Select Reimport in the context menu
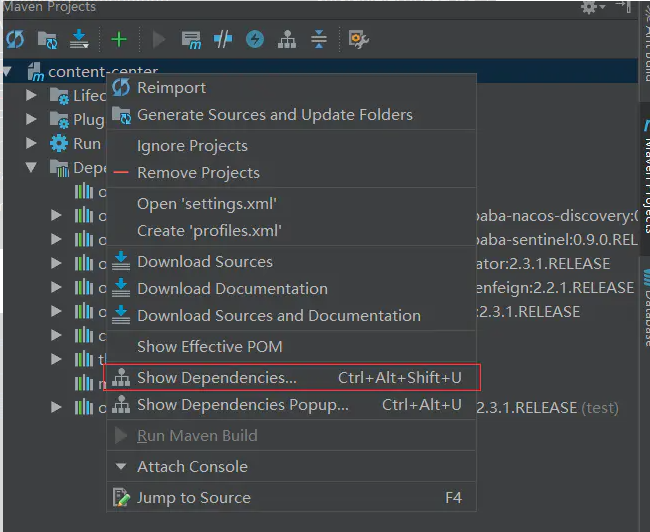The width and height of the screenshot is (650, 532). 291,87
